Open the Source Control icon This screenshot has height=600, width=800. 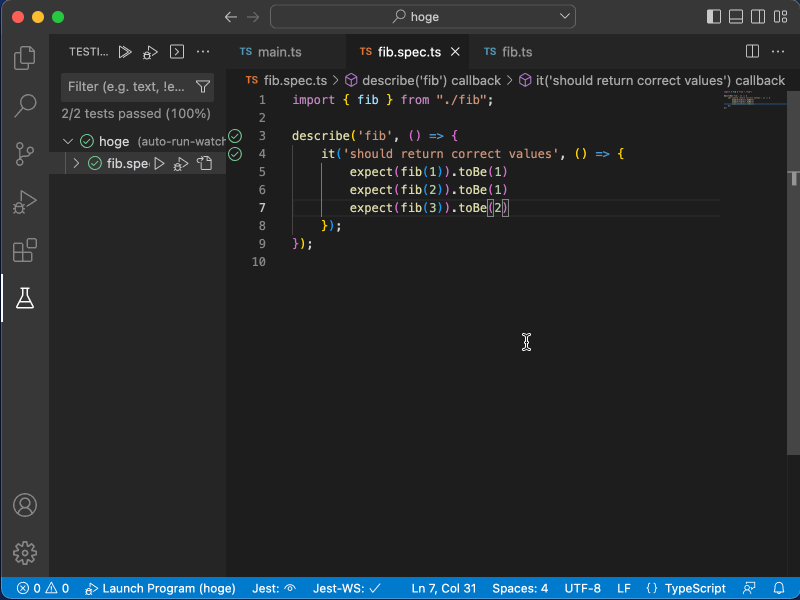coord(24,154)
